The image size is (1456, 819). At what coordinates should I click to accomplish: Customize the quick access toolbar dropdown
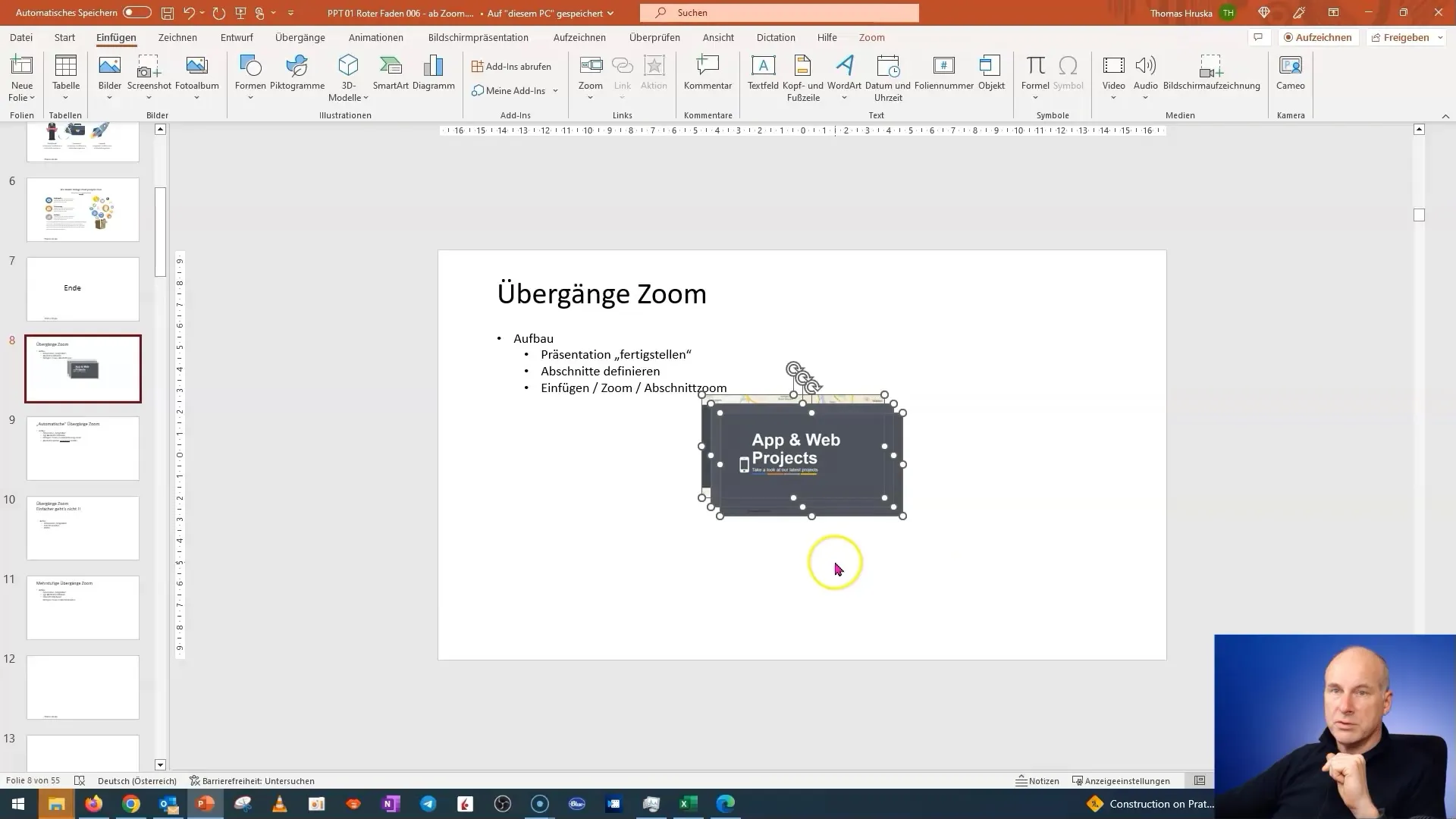[290, 13]
